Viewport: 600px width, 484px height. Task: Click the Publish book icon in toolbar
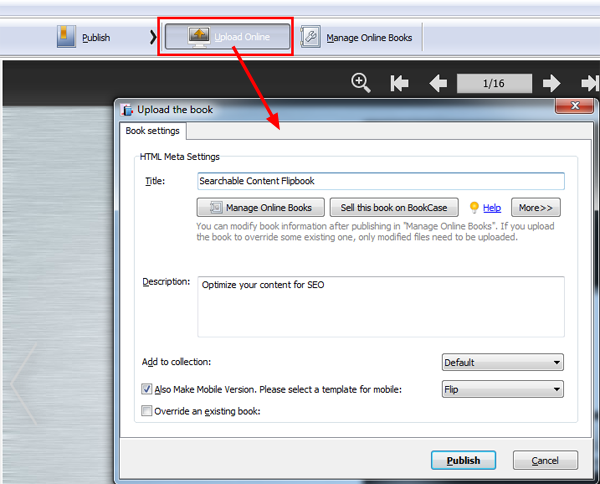(x=66, y=37)
